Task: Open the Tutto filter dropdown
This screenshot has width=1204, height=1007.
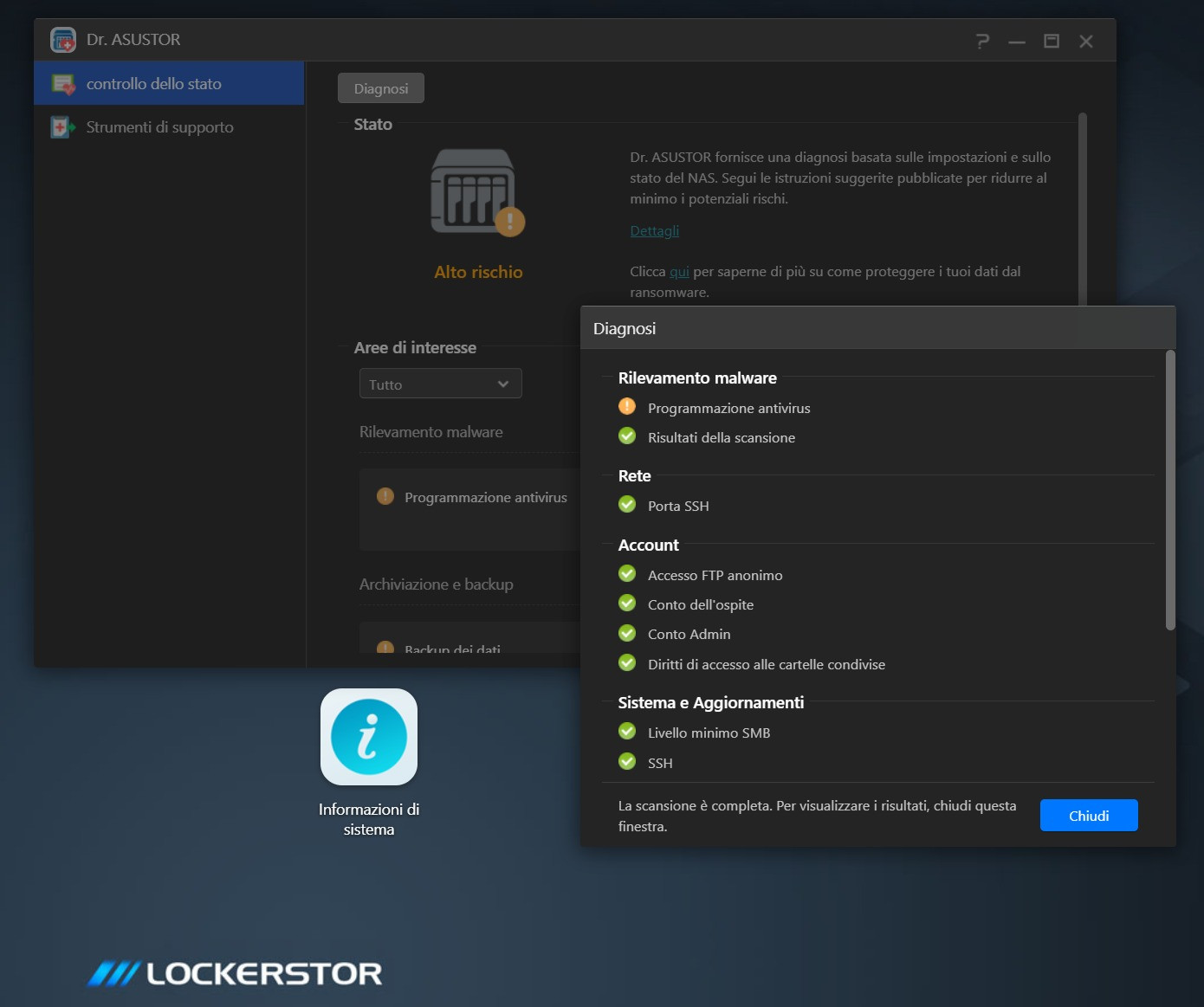Action: [440, 383]
